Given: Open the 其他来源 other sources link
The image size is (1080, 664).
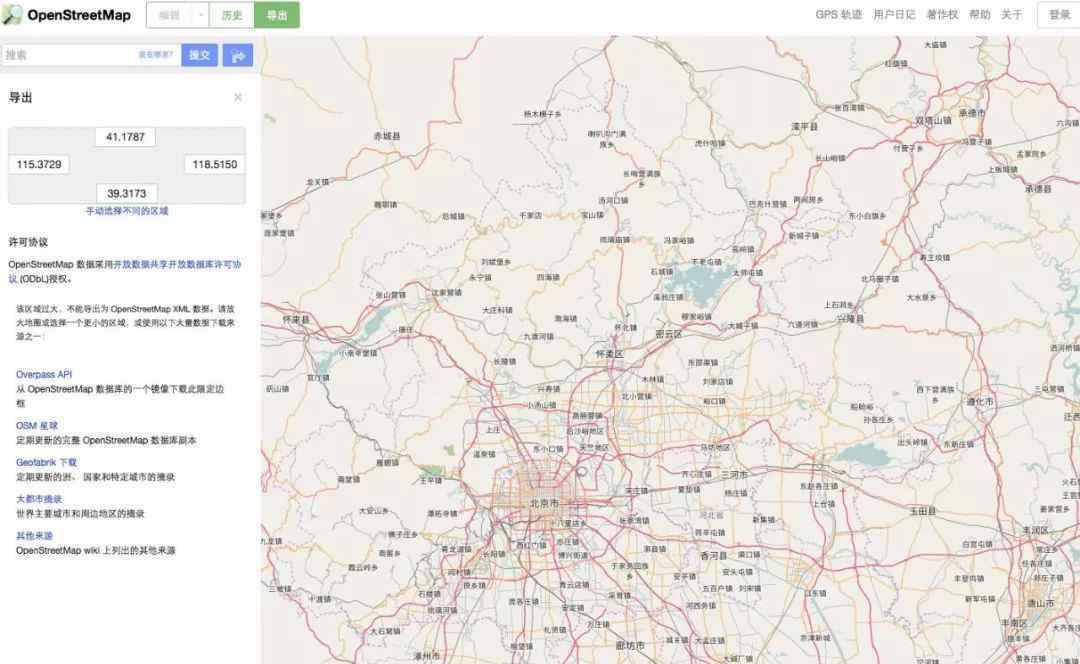Looking at the screenshot, I should coord(34,536).
